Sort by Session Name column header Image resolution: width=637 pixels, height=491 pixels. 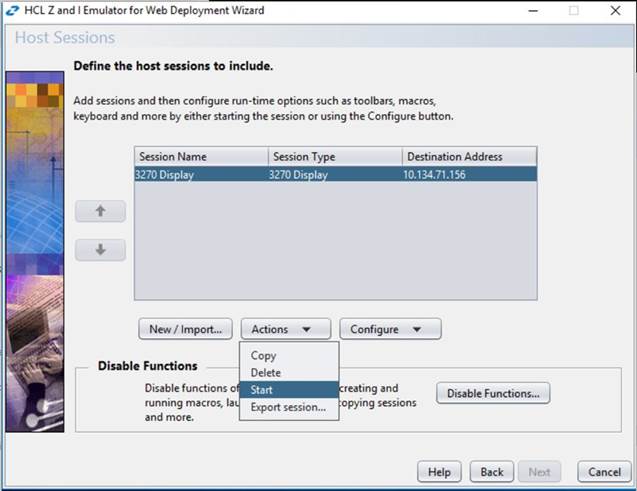tap(201, 156)
